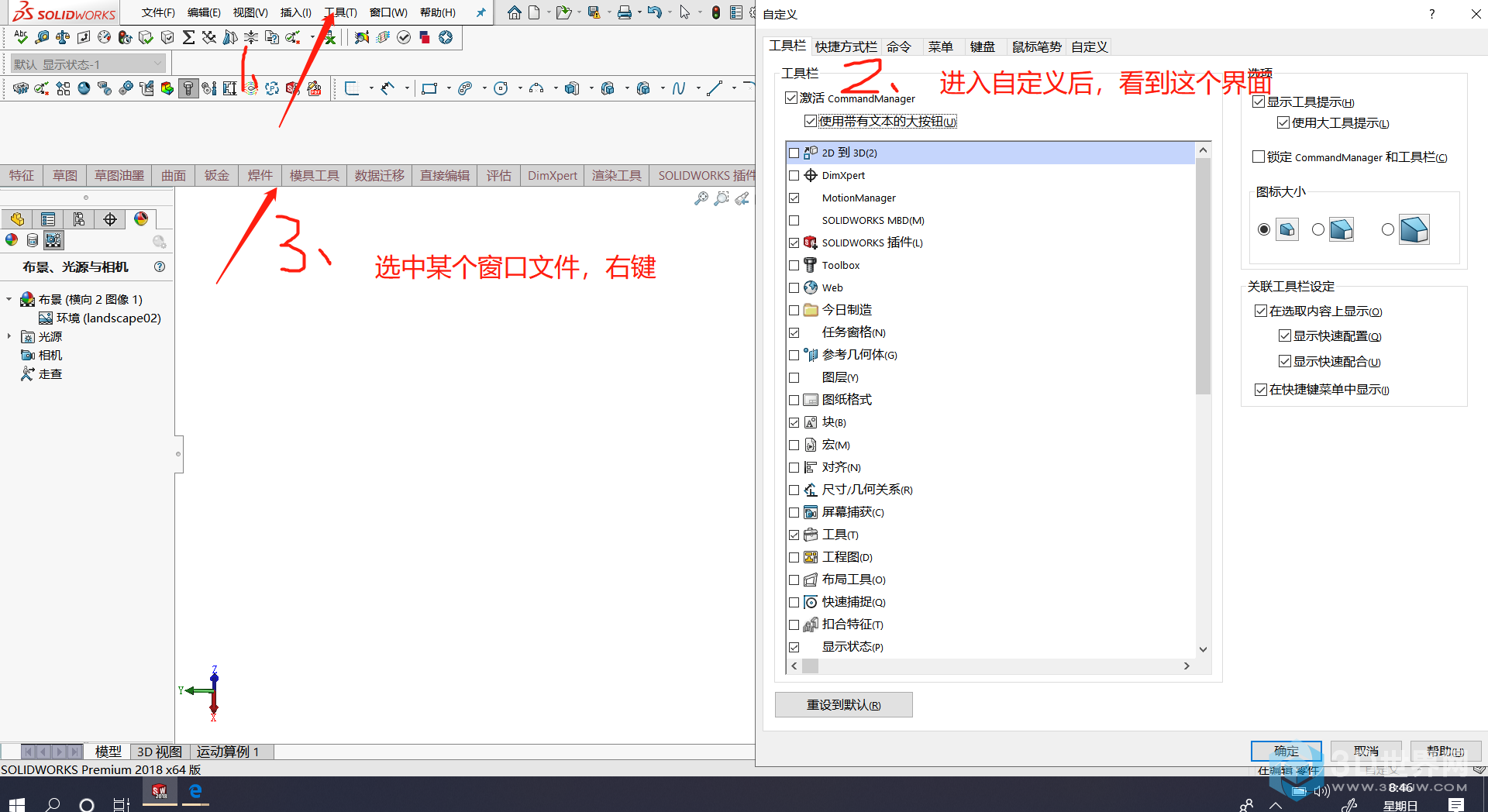1488x812 pixels.
Task: Click the 取消 button
Action: pos(1366,751)
